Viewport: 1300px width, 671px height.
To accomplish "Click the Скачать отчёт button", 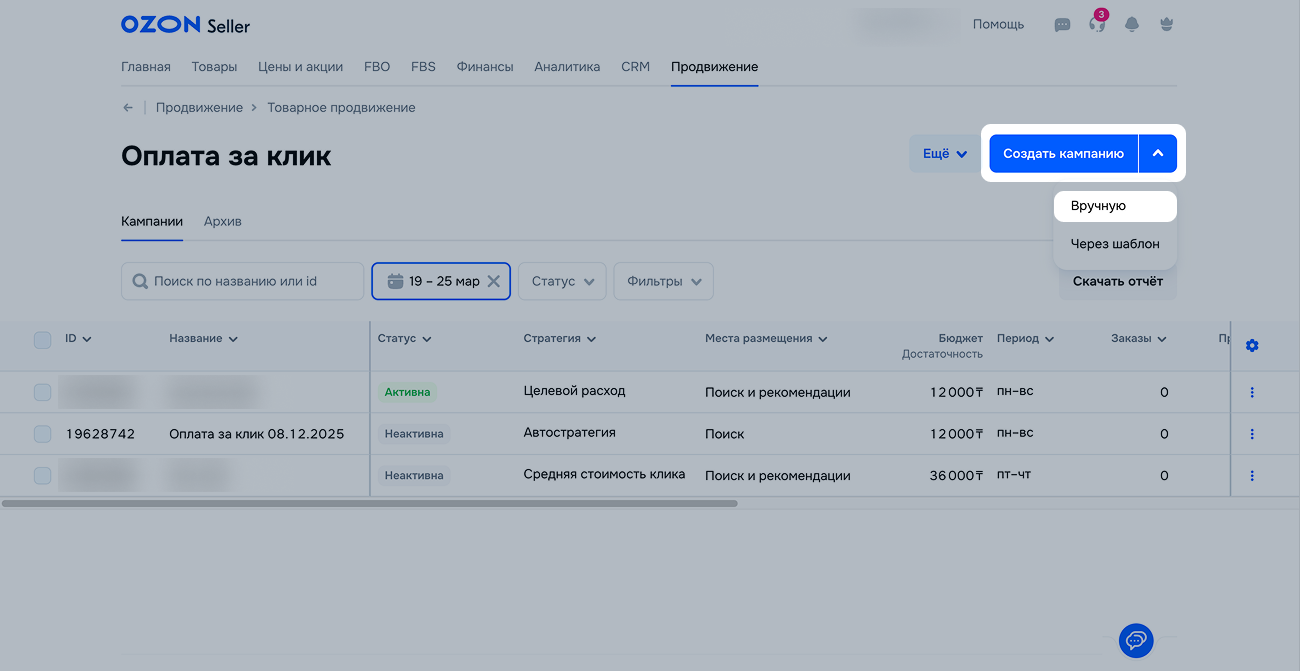I will 1117,282.
